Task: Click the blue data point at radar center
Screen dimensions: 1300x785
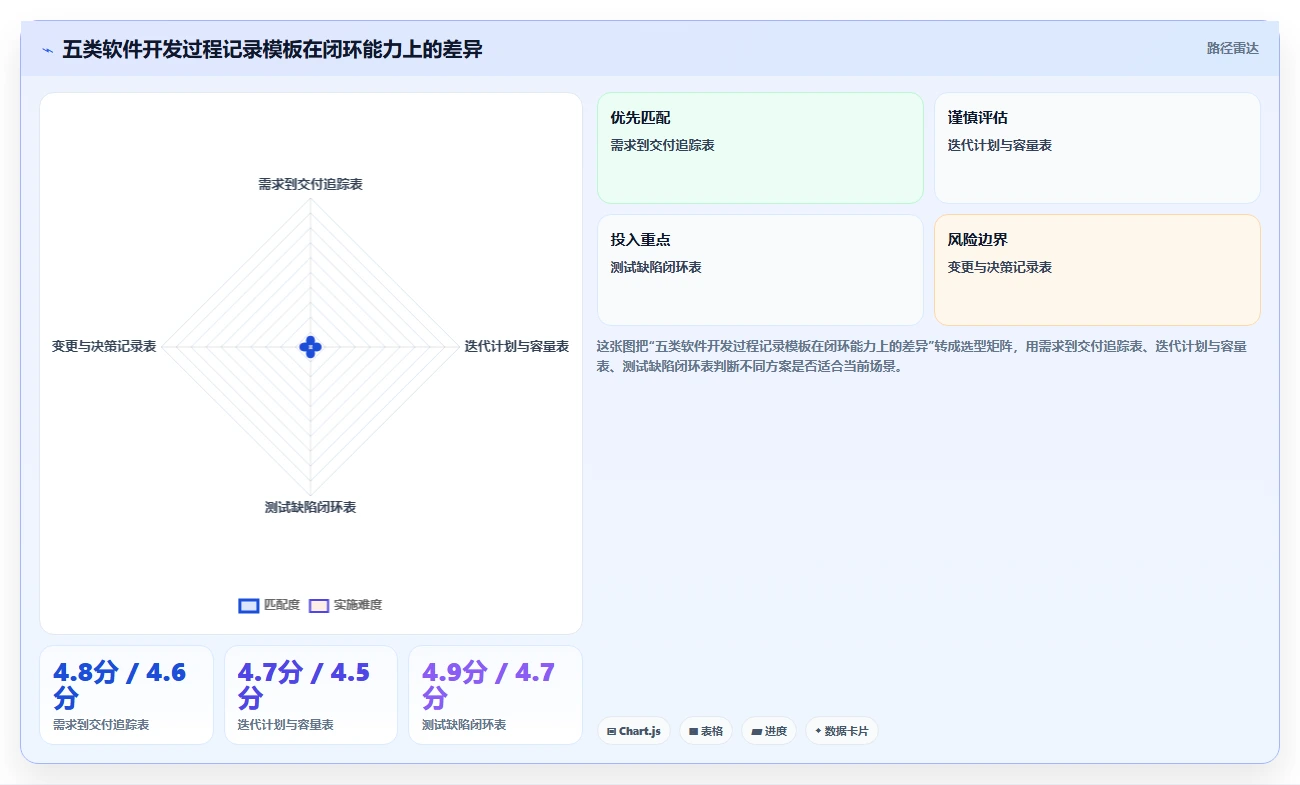Action: pyautogui.click(x=310, y=347)
